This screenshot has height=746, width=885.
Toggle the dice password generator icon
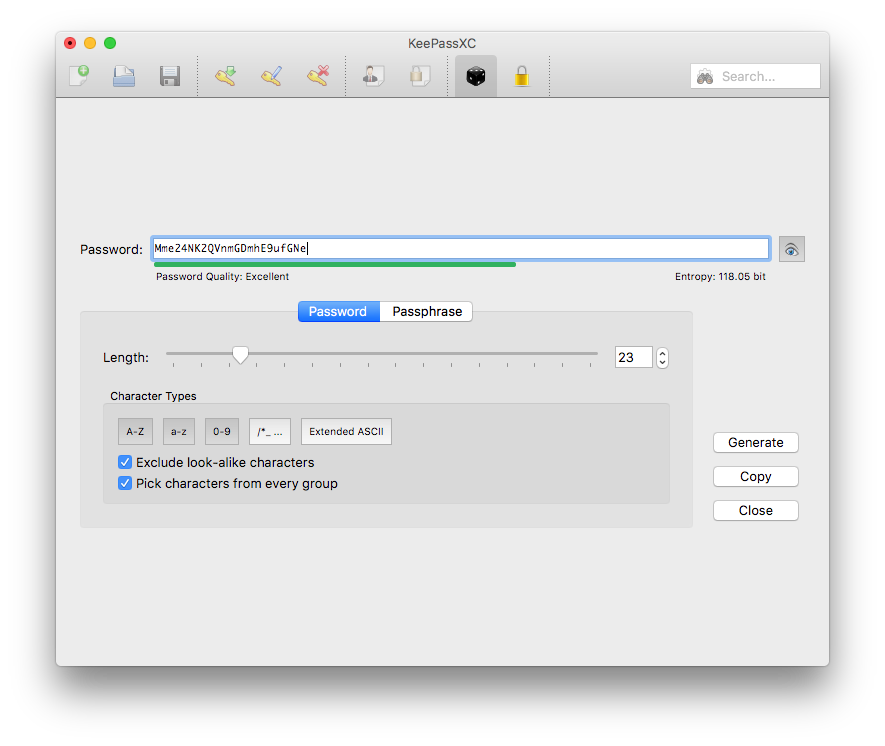476,76
